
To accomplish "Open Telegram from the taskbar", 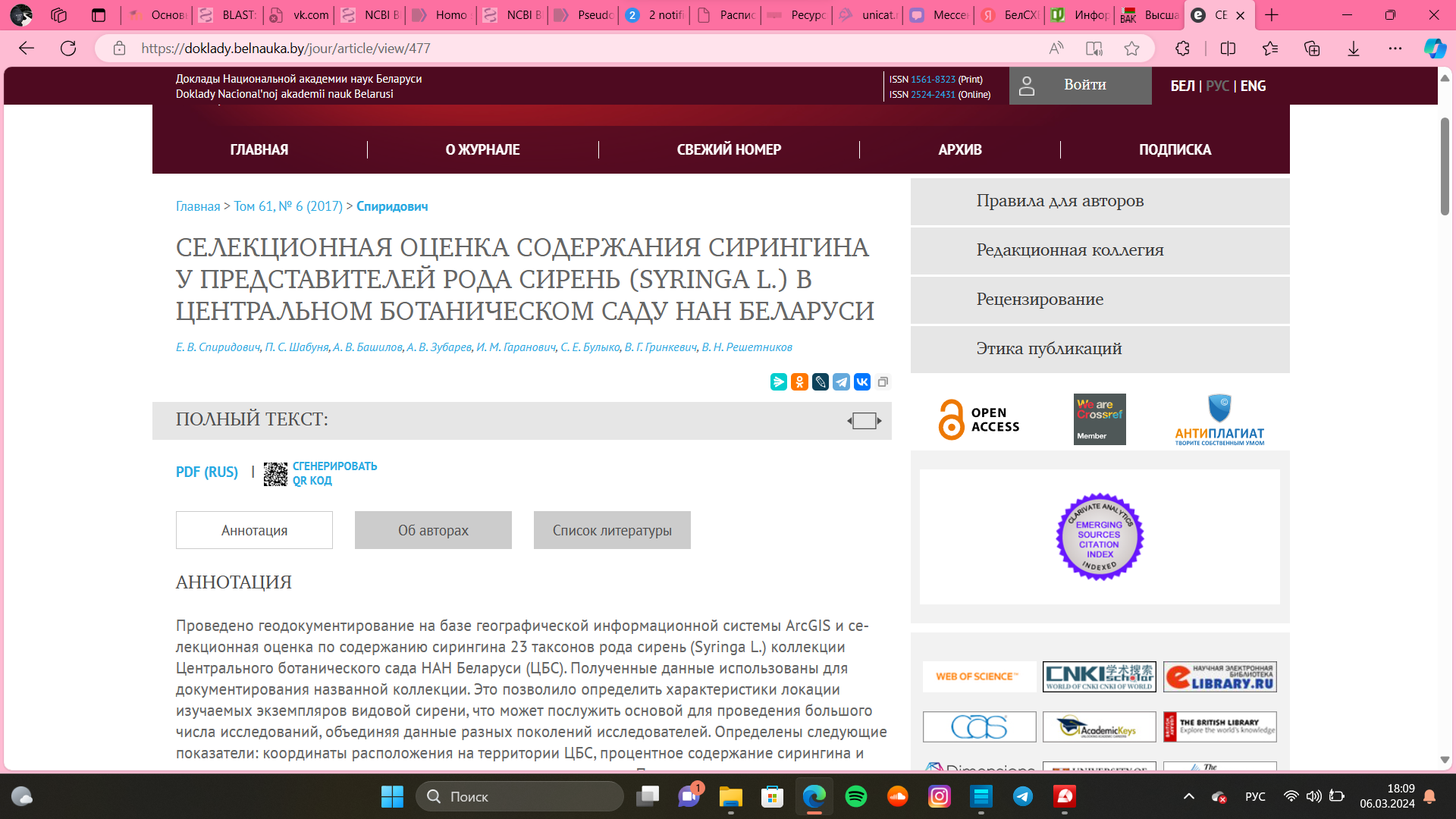I will coord(1023,796).
